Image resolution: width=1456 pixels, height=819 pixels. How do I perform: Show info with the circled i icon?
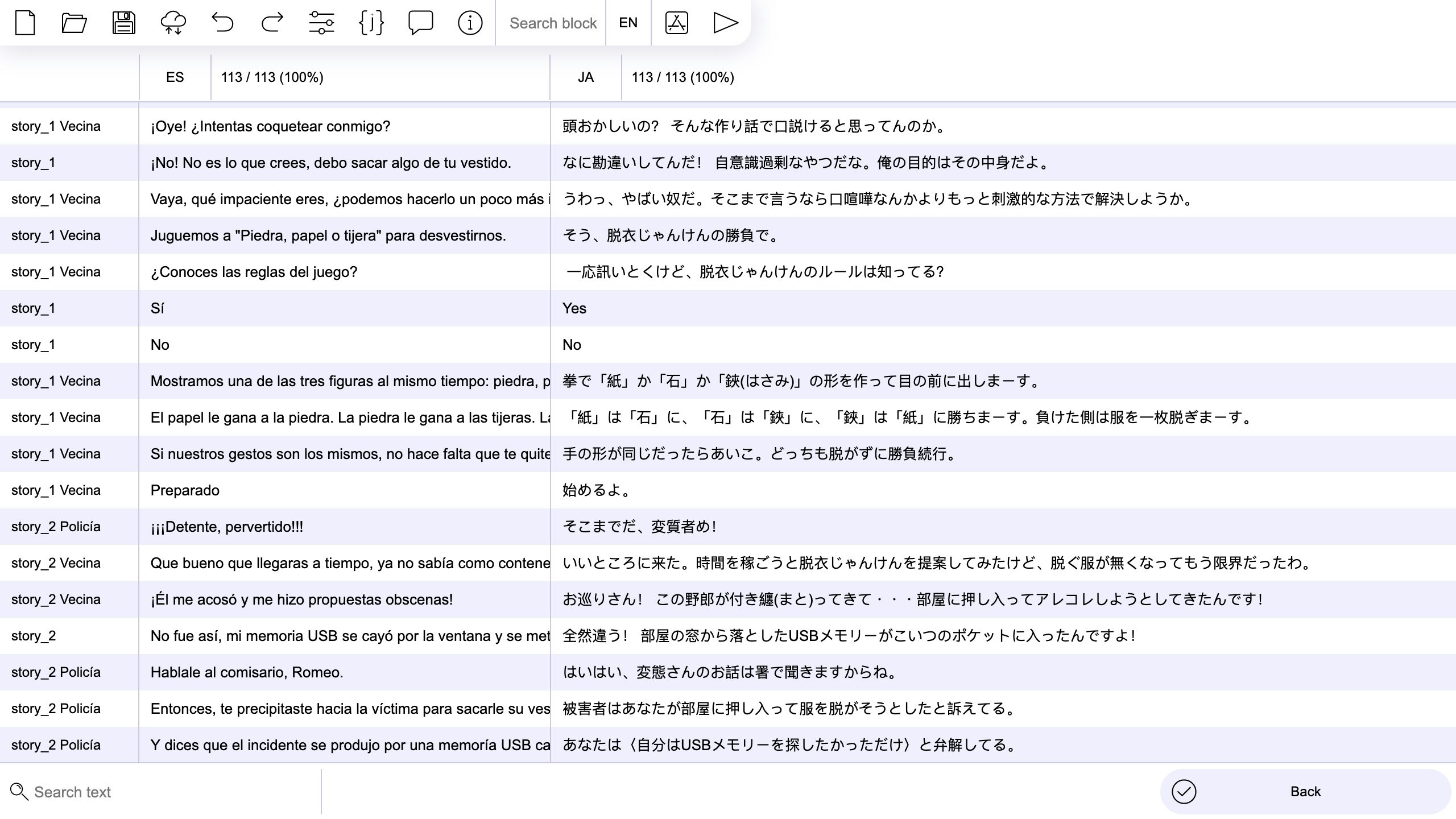[470, 23]
